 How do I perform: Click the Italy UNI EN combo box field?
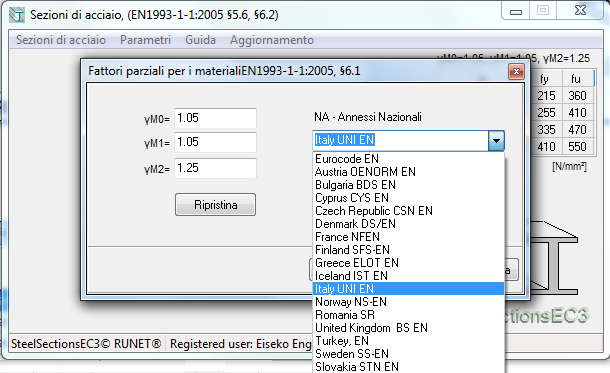400,140
